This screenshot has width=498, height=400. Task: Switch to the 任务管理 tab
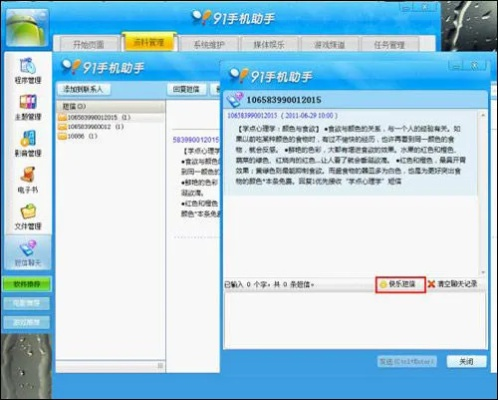[x=389, y=44]
